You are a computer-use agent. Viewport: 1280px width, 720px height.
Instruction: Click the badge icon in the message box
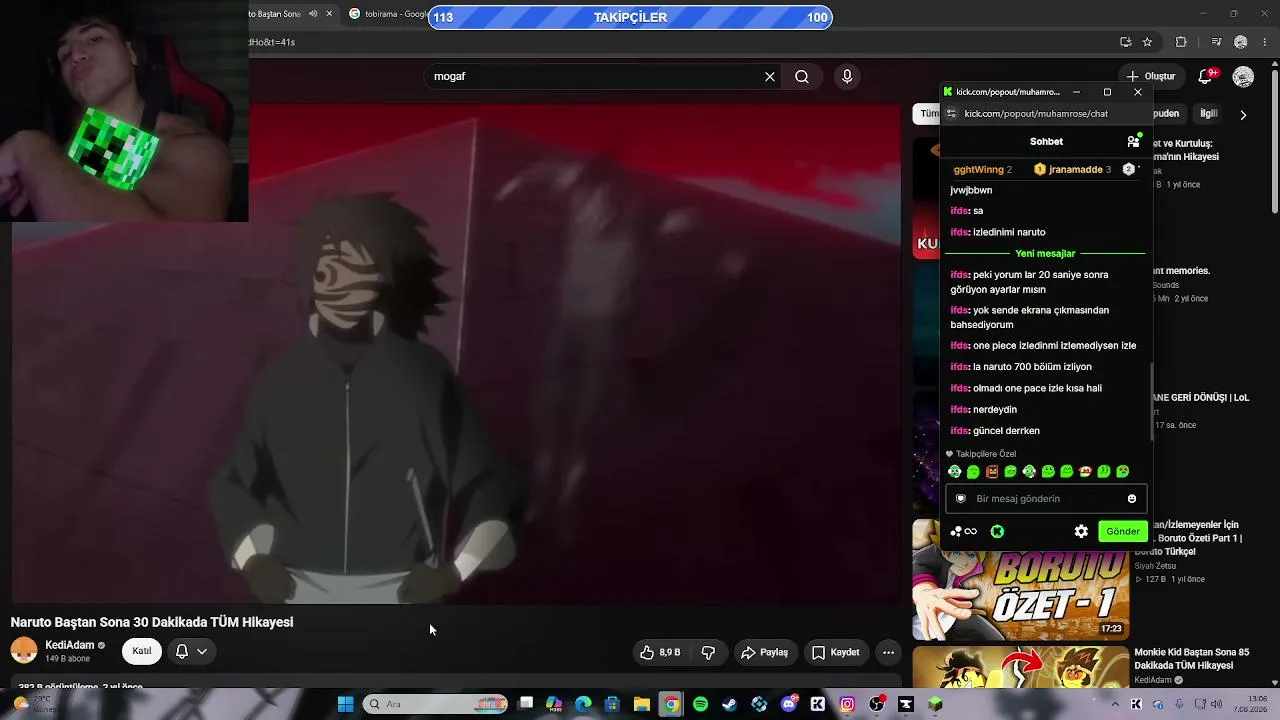click(x=961, y=499)
